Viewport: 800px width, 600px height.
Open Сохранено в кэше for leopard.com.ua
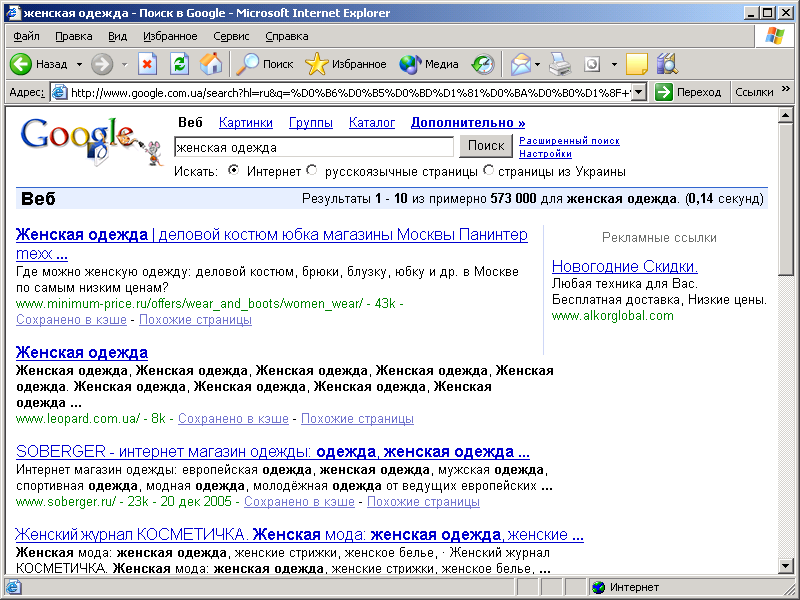click(233, 418)
